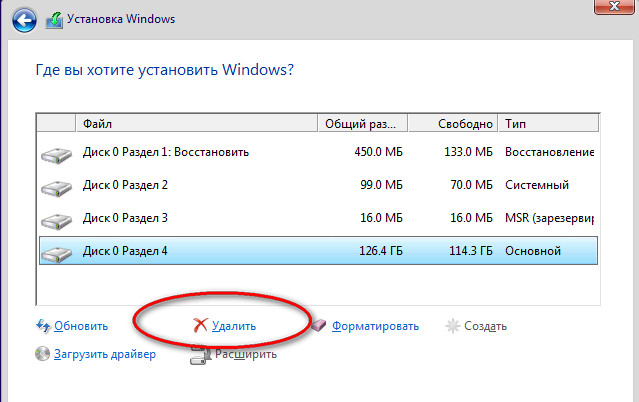Click the Форматировать link
The width and height of the screenshot is (639, 402).
click(375, 326)
